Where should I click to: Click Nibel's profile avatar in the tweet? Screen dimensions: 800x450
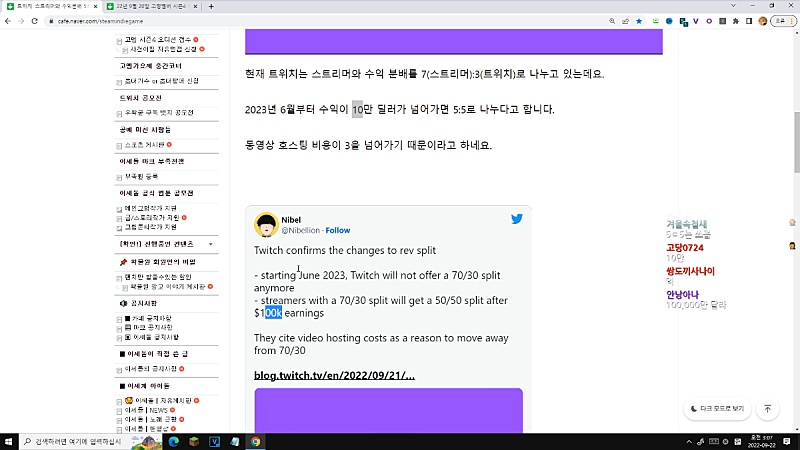coord(266,224)
